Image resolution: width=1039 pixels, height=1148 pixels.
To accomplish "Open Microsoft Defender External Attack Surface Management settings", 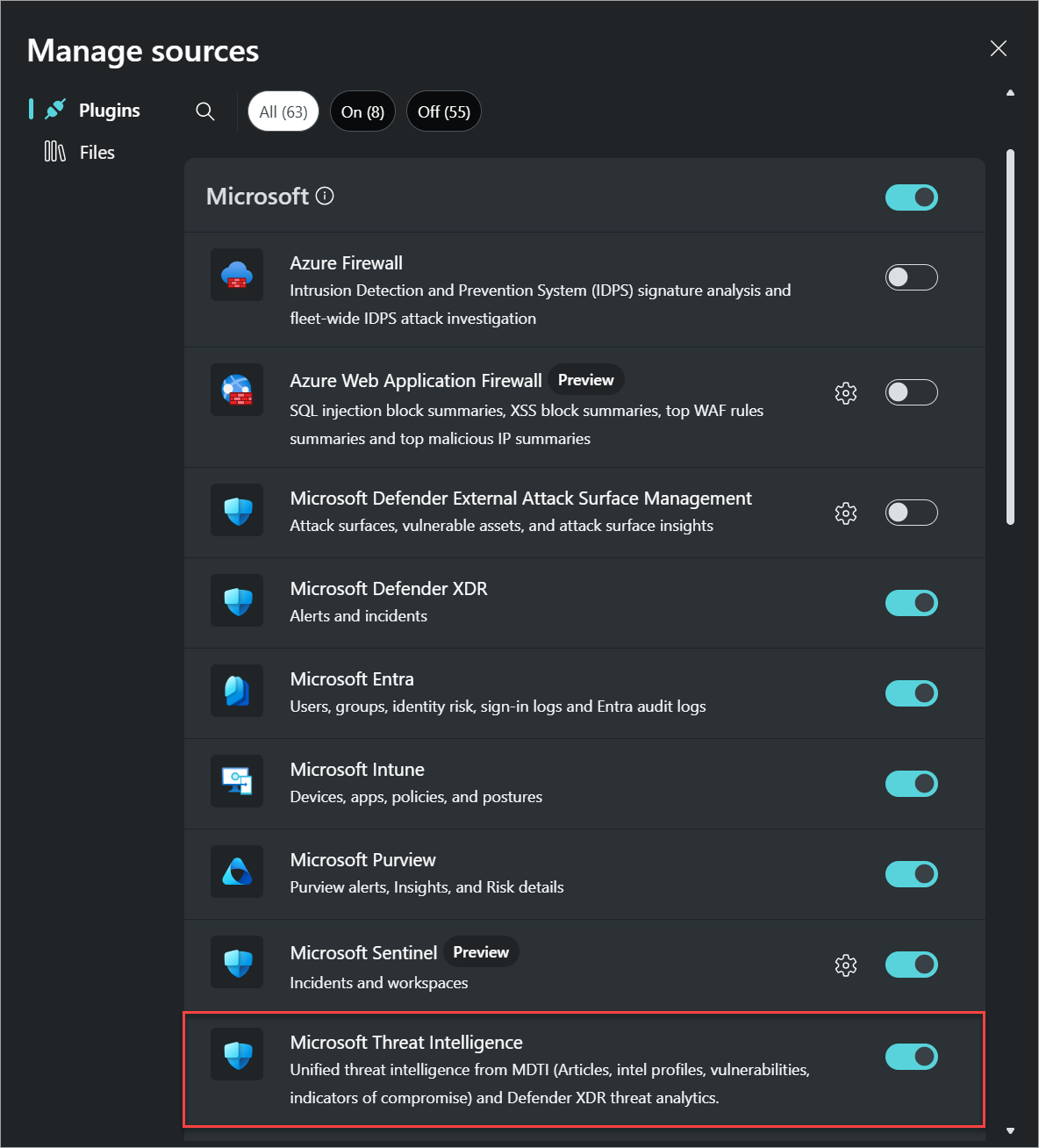I will click(x=845, y=513).
